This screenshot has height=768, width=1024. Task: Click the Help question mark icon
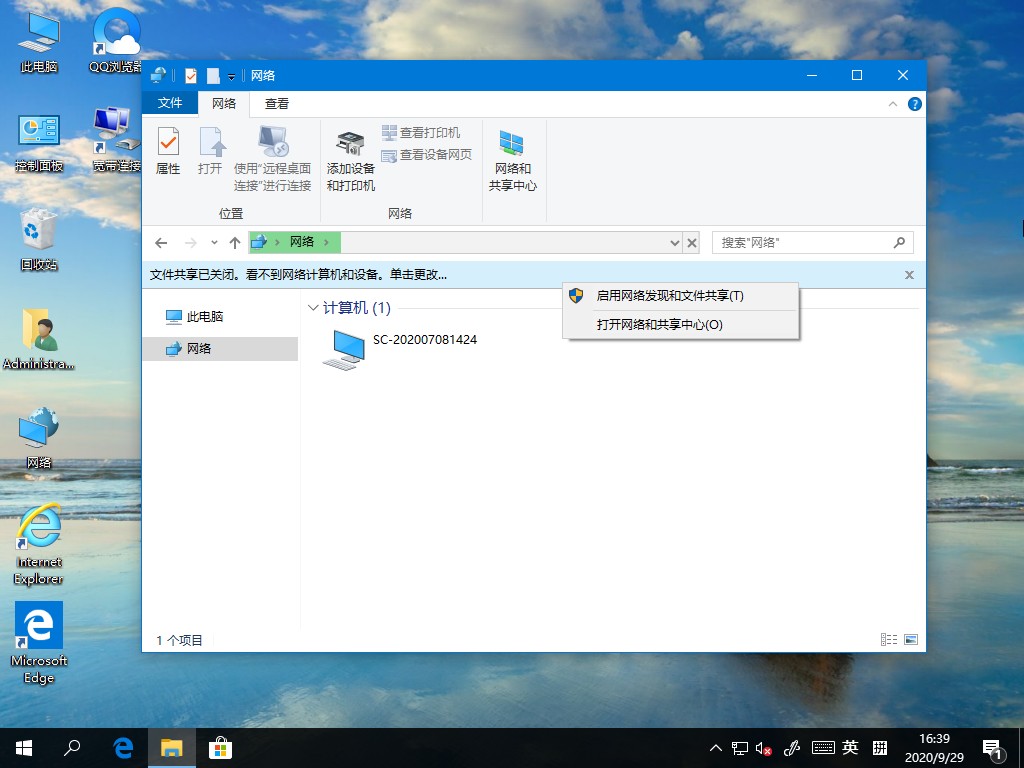tap(915, 104)
